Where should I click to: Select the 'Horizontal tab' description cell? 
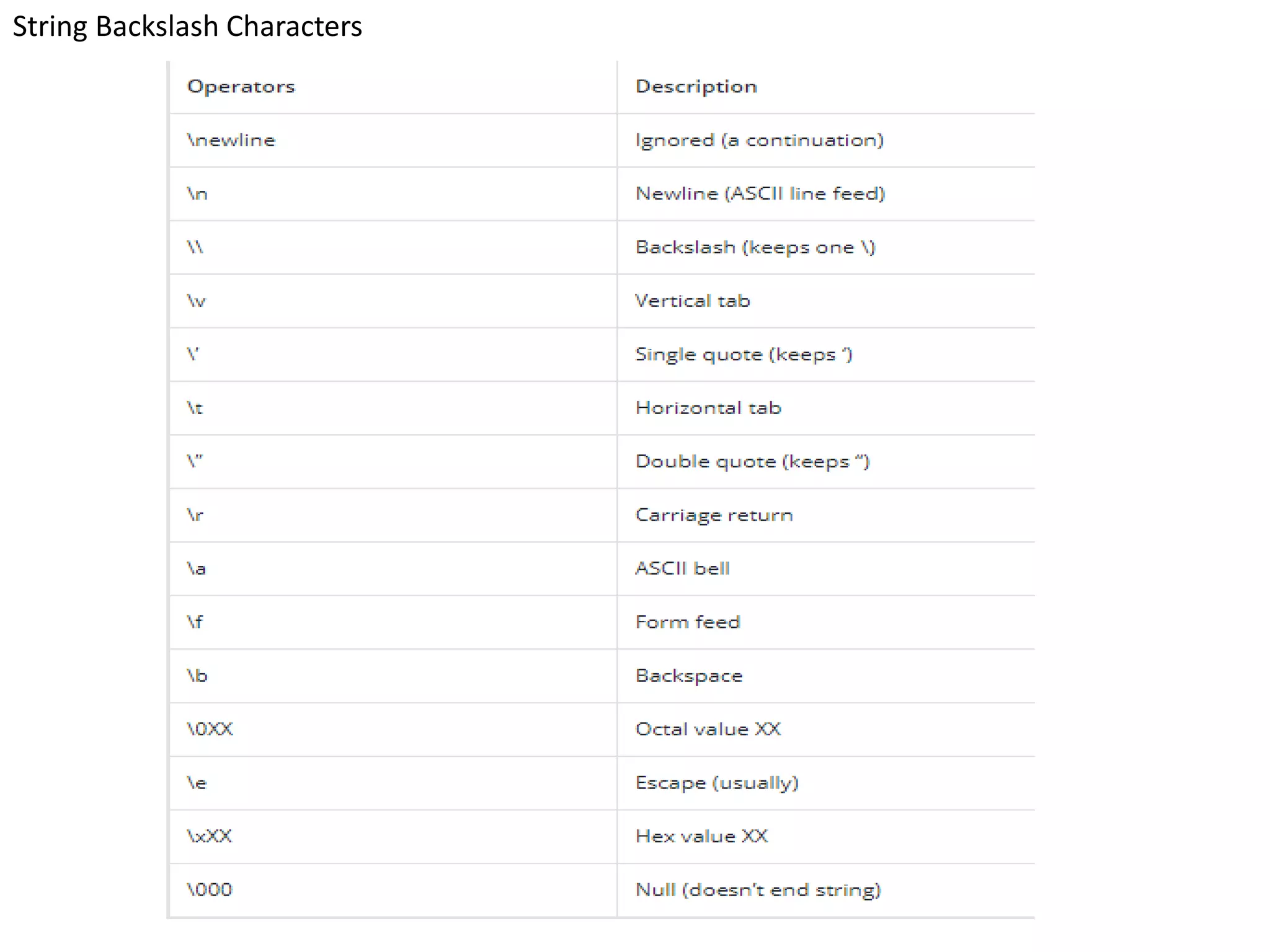[708, 408]
